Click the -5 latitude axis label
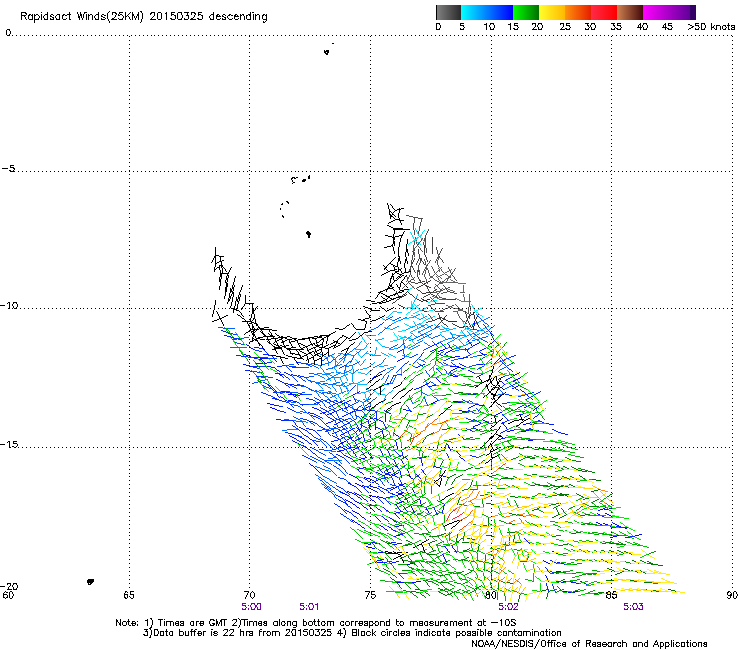 [9, 168]
